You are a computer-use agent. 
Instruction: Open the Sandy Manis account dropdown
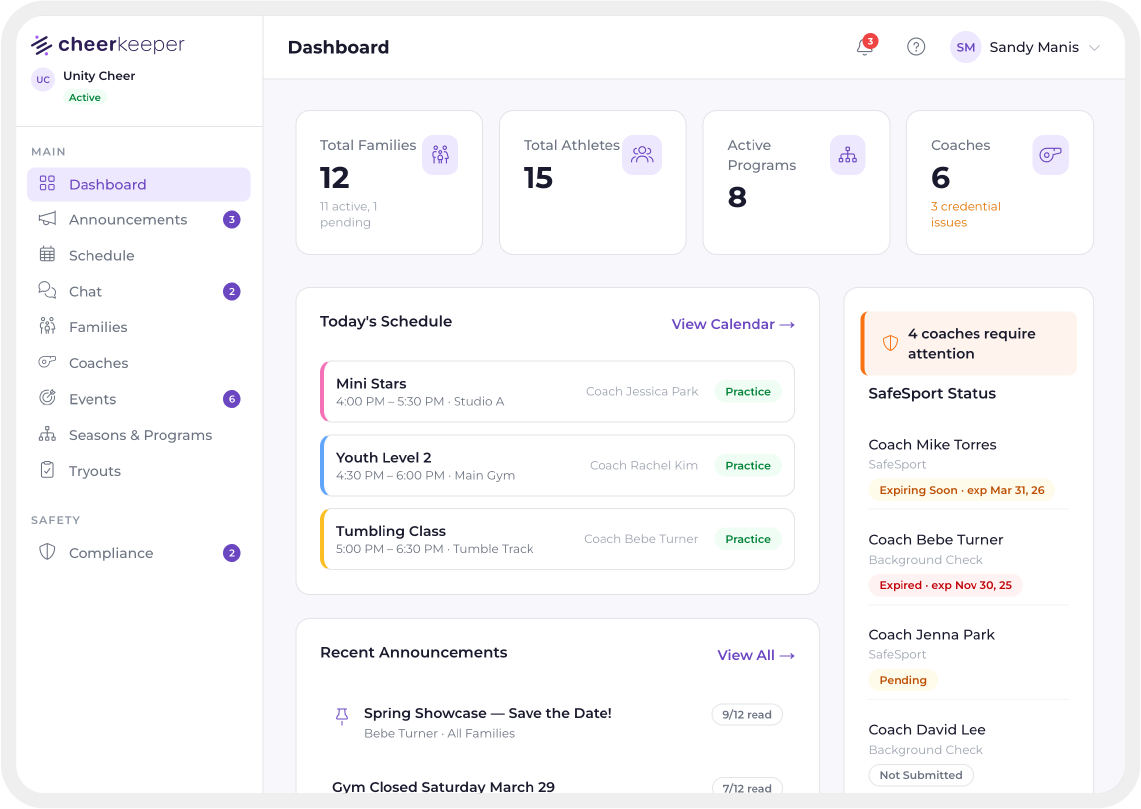coord(1029,47)
